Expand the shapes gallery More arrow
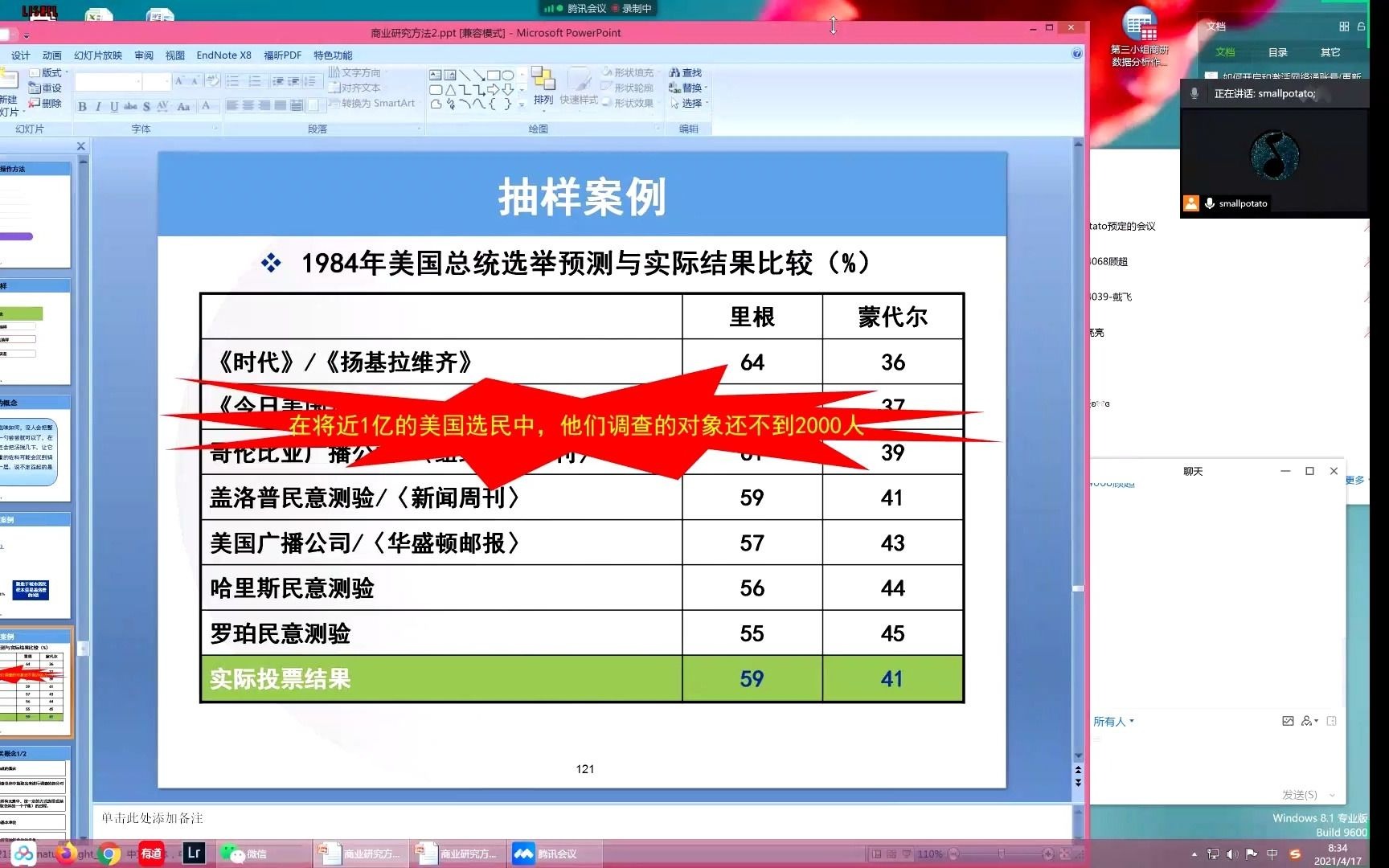The image size is (1389, 868). click(x=522, y=104)
